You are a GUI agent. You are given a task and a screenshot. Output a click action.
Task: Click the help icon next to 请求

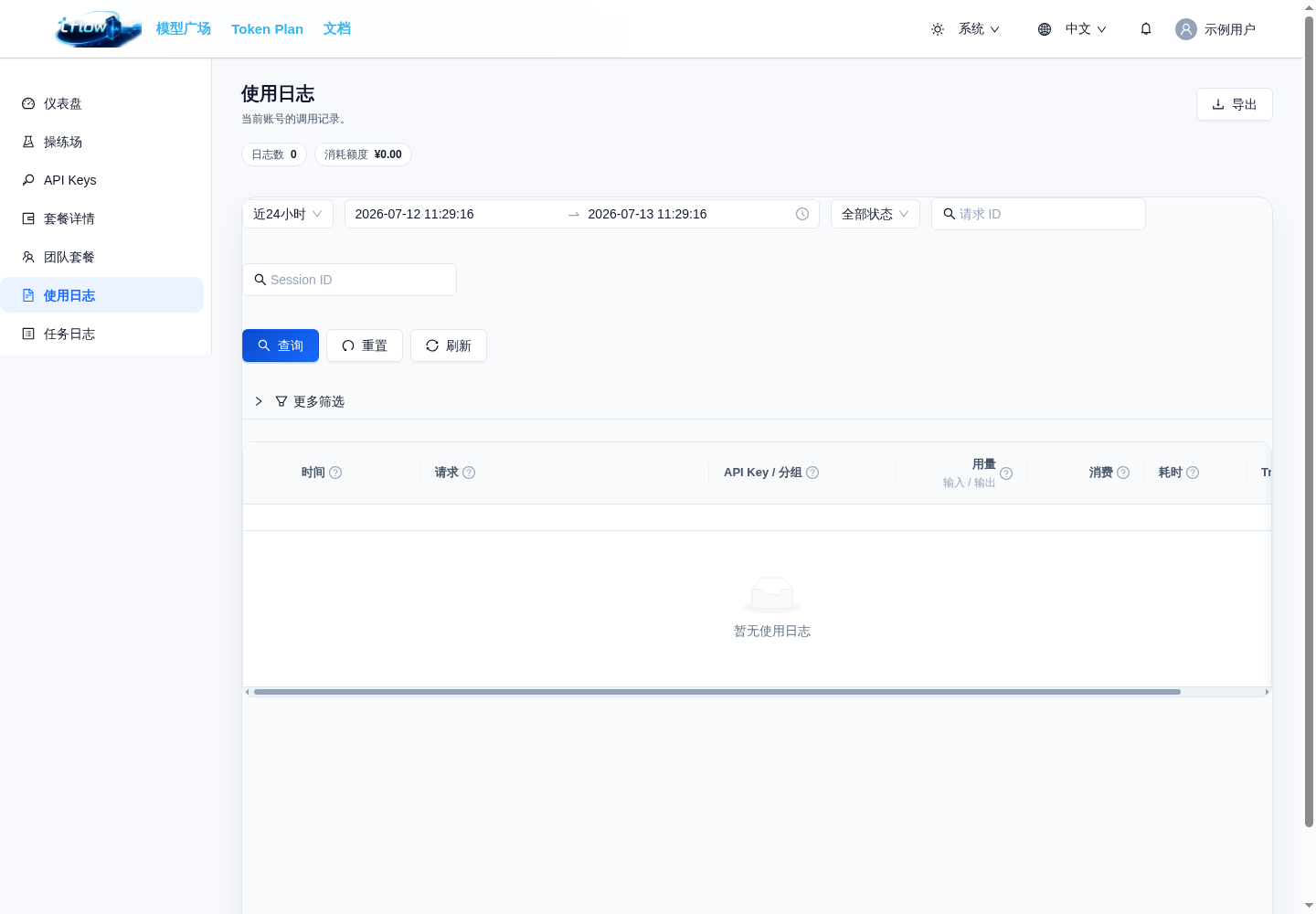point(469,473)
